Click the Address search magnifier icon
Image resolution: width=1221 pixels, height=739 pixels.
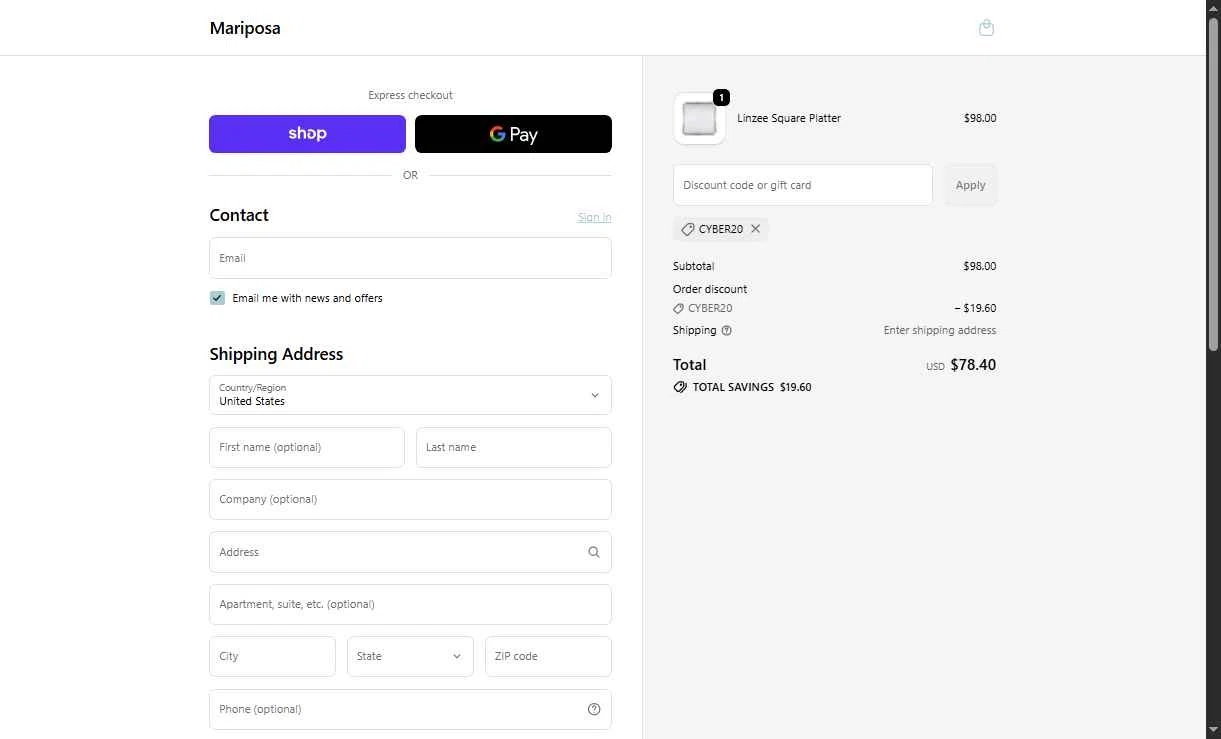coord(594,552)
